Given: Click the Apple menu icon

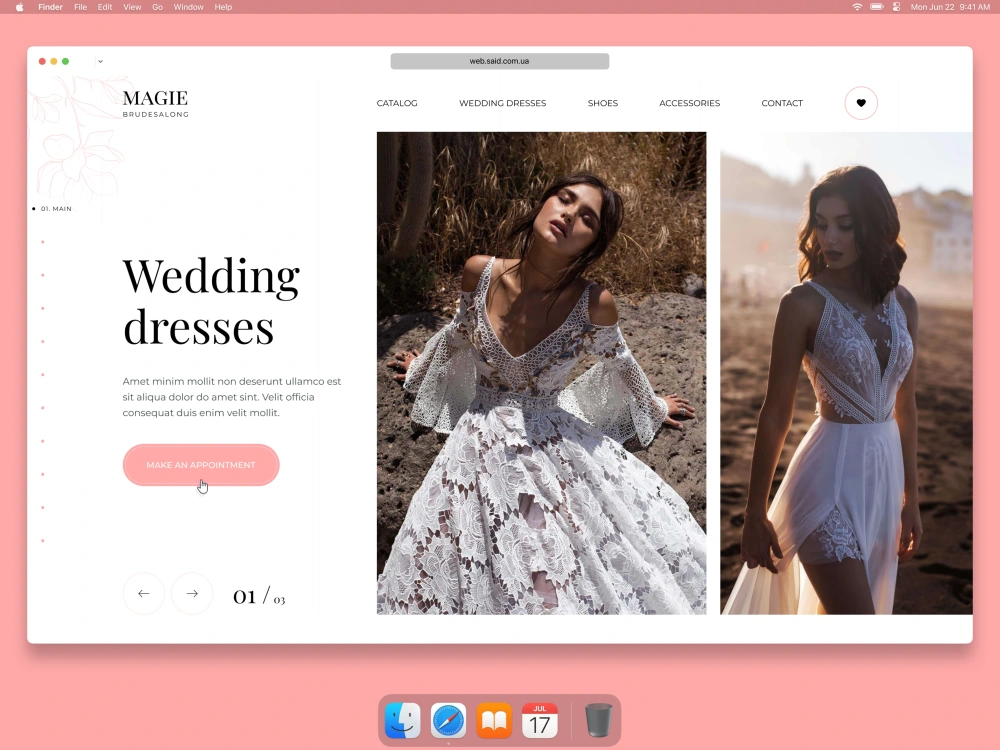Looking at the screenshot, I should pyautogui.click(x=20, y=7).
